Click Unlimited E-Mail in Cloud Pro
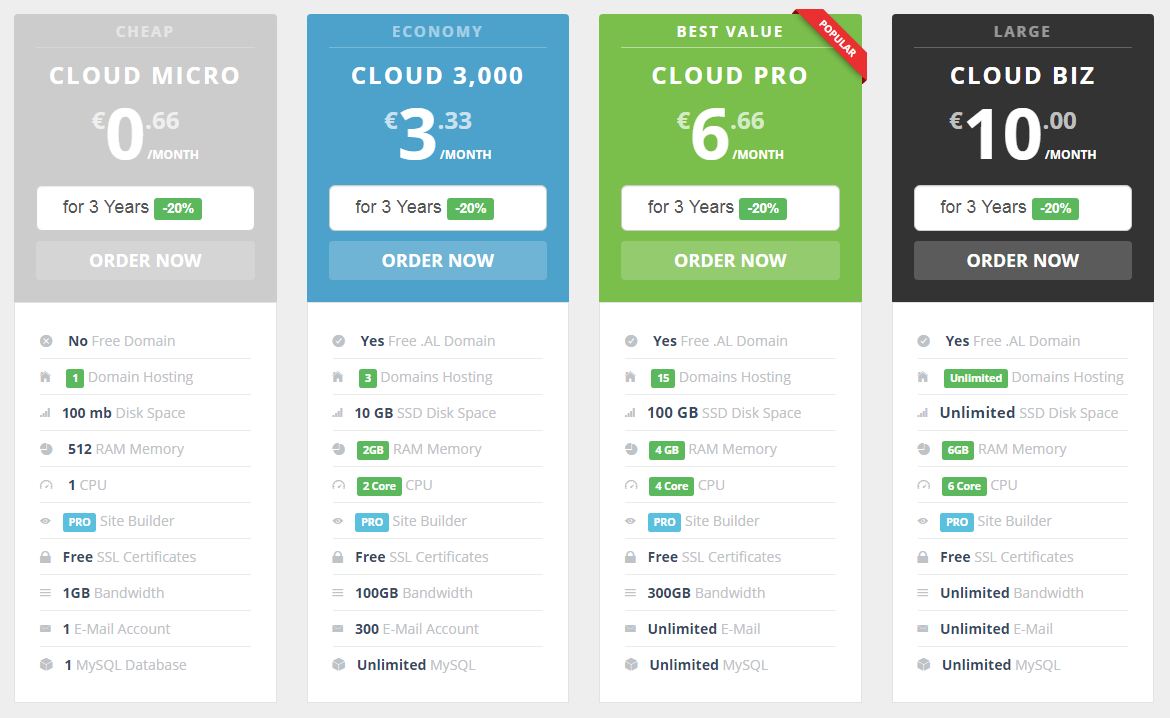Screen dimensions: 1170x718 (704, 629)
